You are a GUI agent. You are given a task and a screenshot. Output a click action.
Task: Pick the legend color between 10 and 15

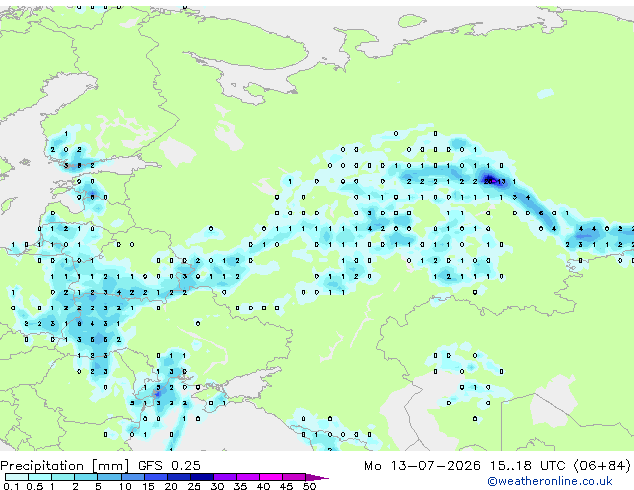pyautogui.click(x=132, y=477)
